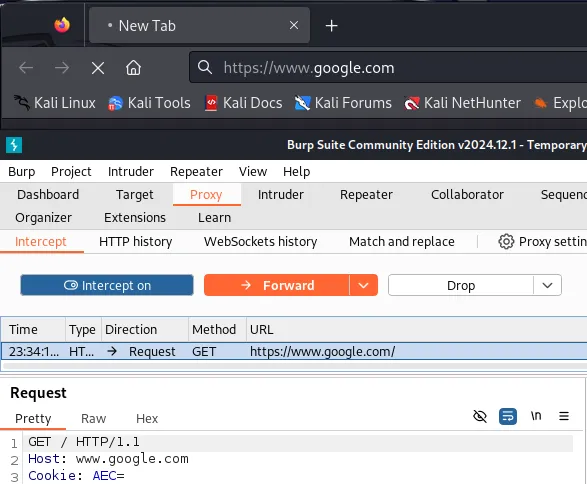Forward the intercepted request
The width and height of the screenshot is (587, 484).
point(277,285)
